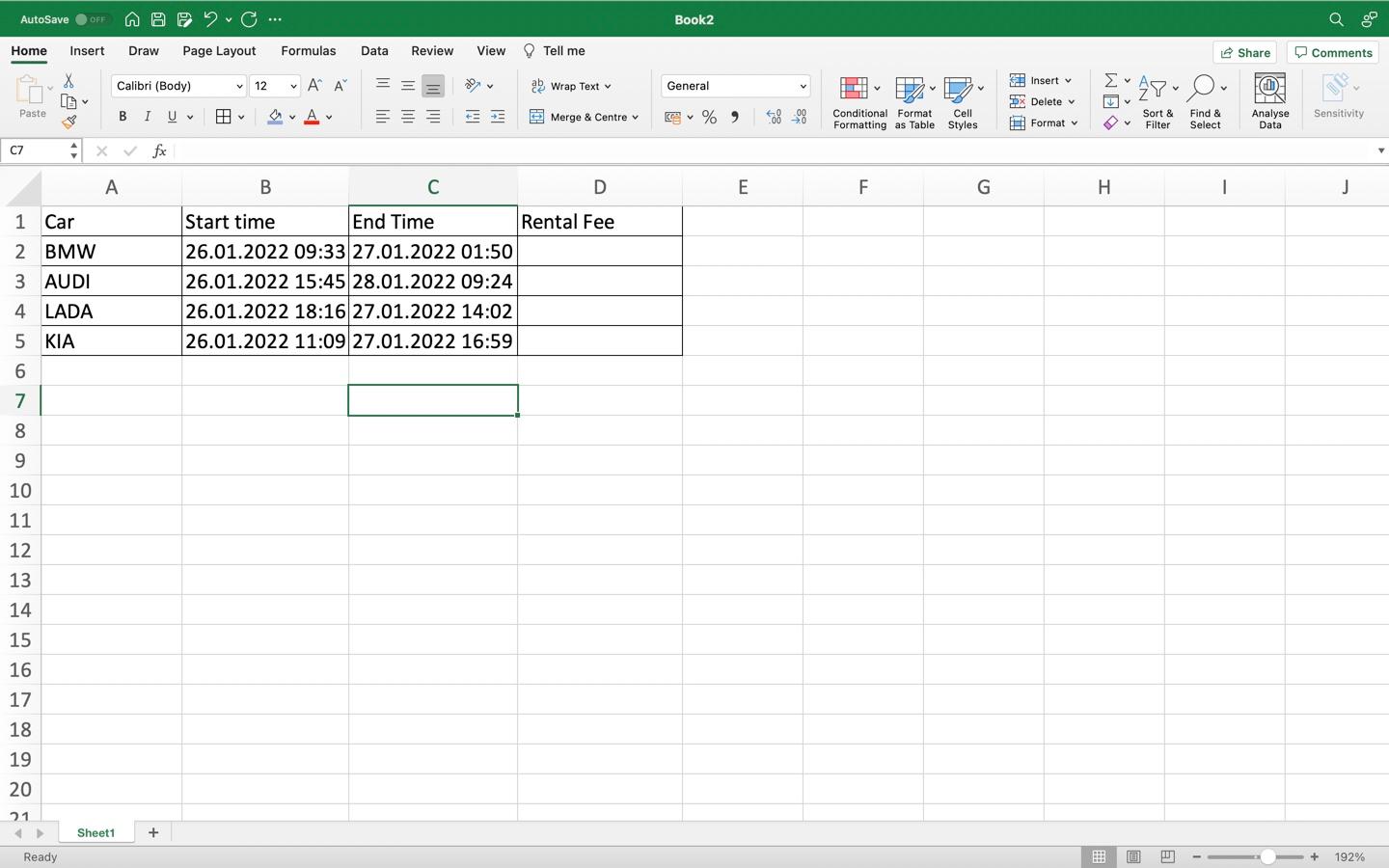Image resolution: width=1389 pixels, height=868 pixels.
Task: Open Conditional Formatting menu
Action: [x=859, y=101]
